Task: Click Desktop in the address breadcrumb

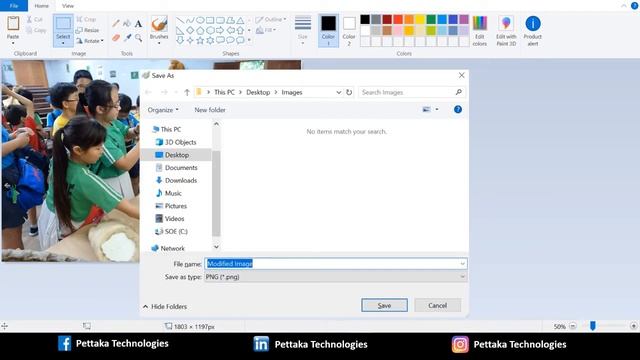Action: pos(258,92)
